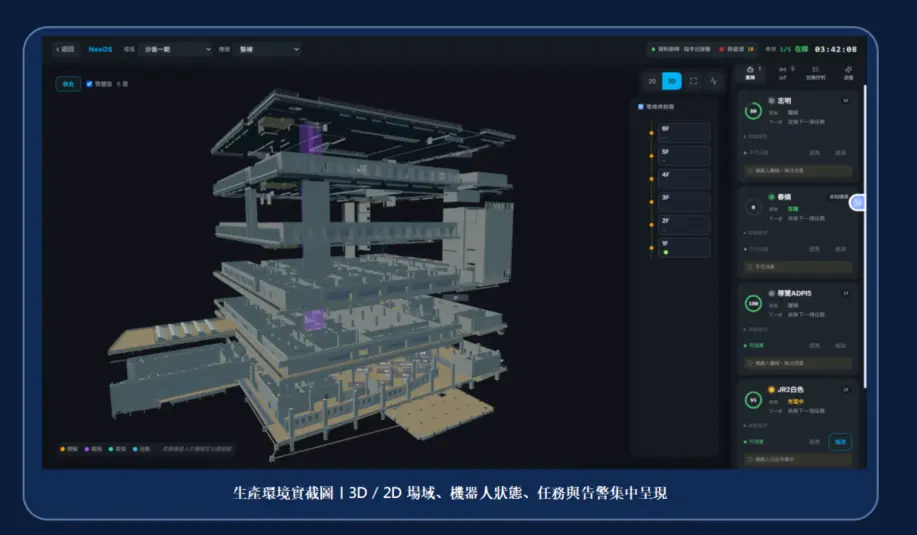The image size is (917, 535).
Task: Expand the lower collapsed row in 志明 card
Action: pos(756,153)
